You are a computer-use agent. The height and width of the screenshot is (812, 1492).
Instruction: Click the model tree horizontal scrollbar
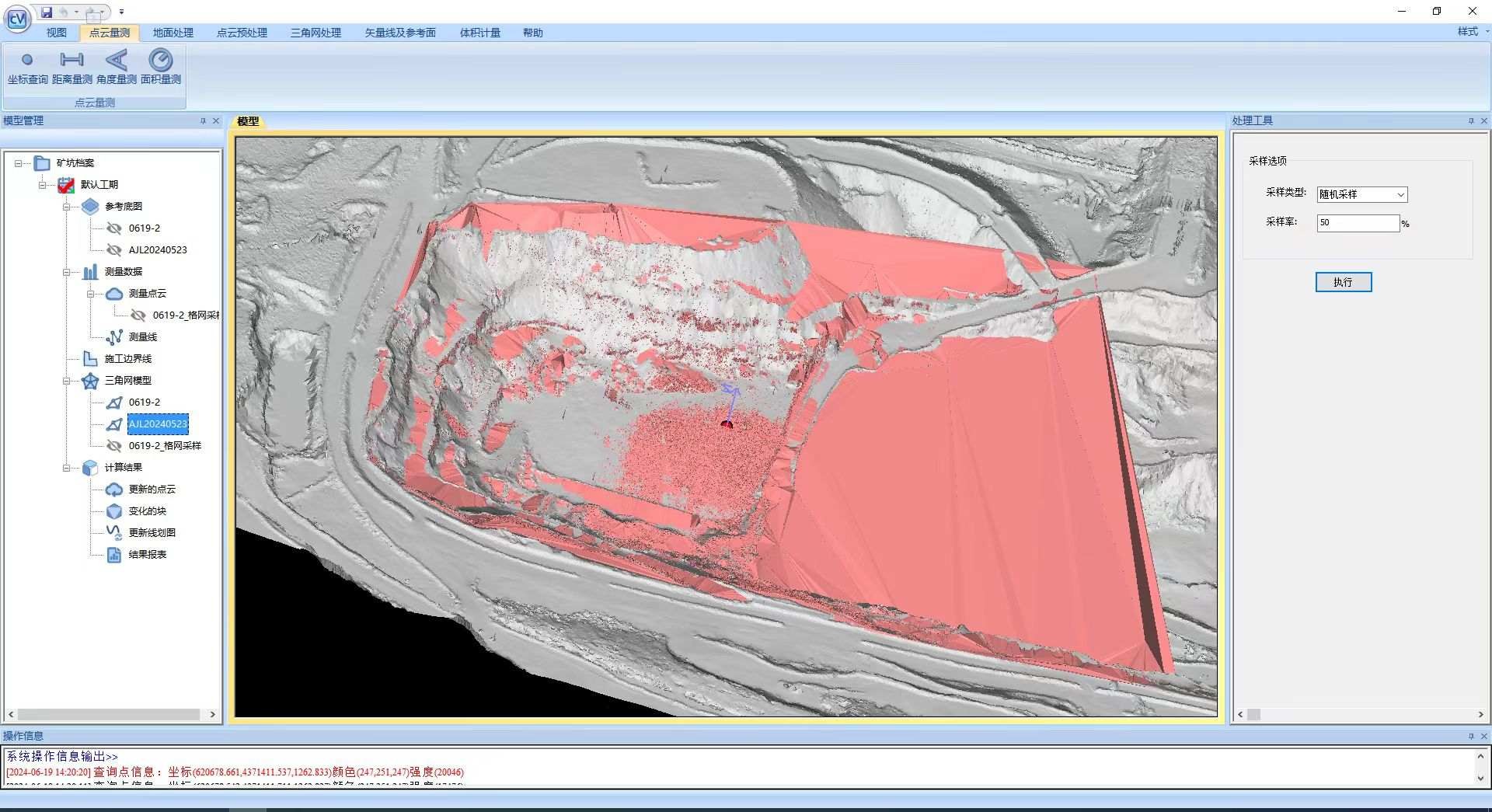click(x=109, y=714)
